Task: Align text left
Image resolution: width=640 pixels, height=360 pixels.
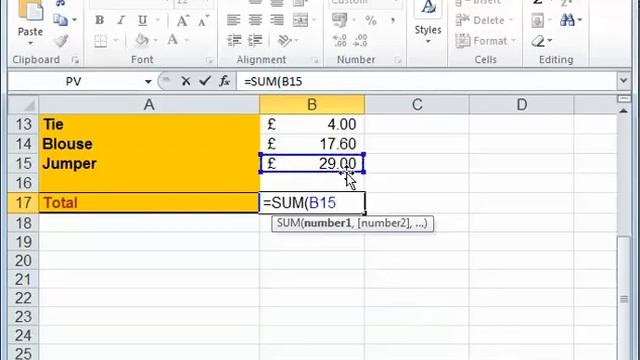Action: (233, 20)
